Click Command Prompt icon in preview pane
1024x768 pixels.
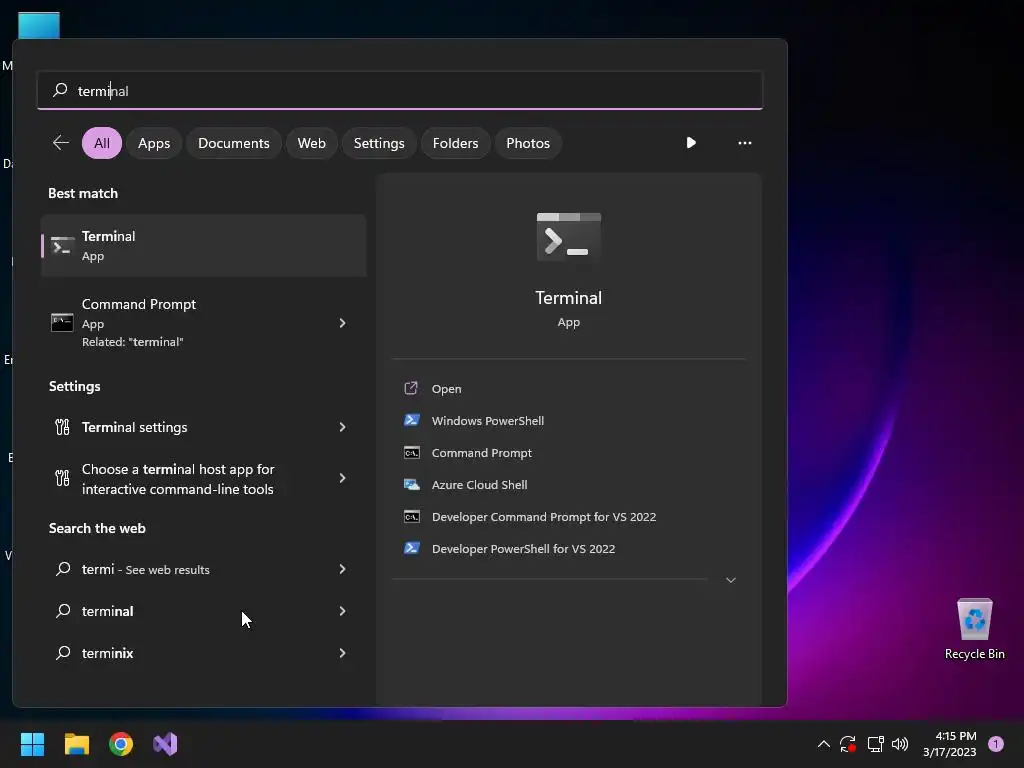point(411,453)
